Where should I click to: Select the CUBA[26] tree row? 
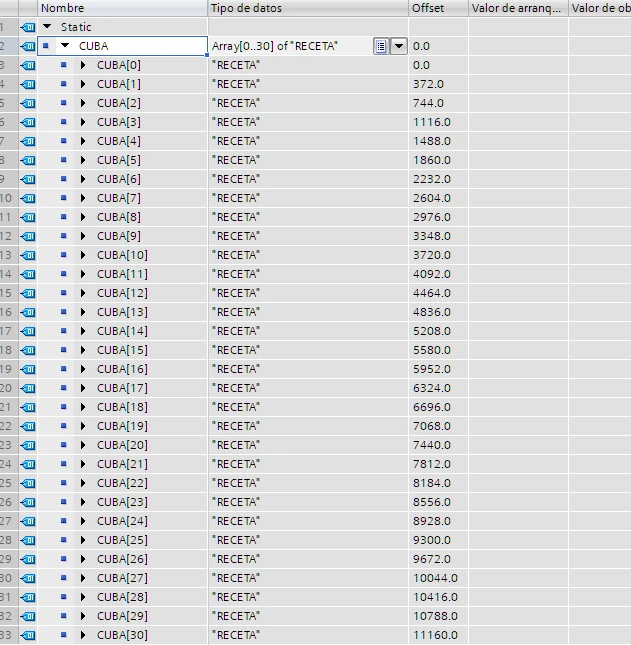122,559
